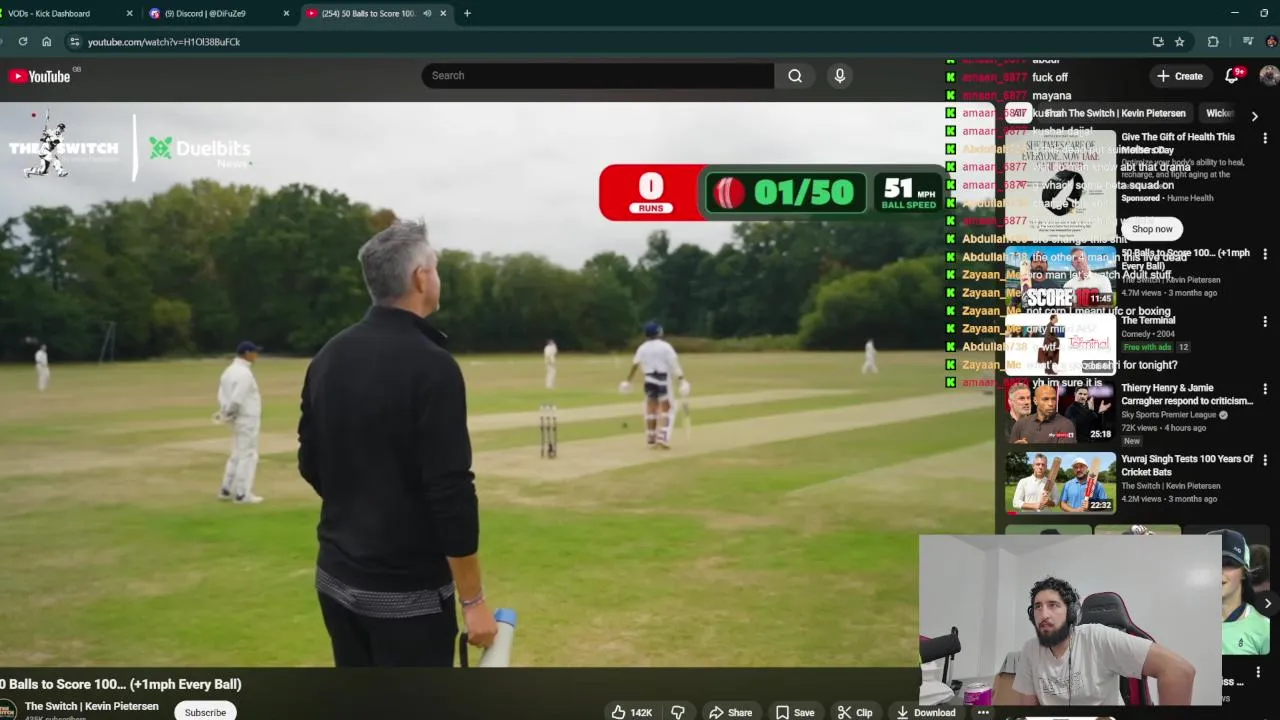Clip the video with the scissors button
Viewport: 1280px width, 720px height.
coord(855,712)
